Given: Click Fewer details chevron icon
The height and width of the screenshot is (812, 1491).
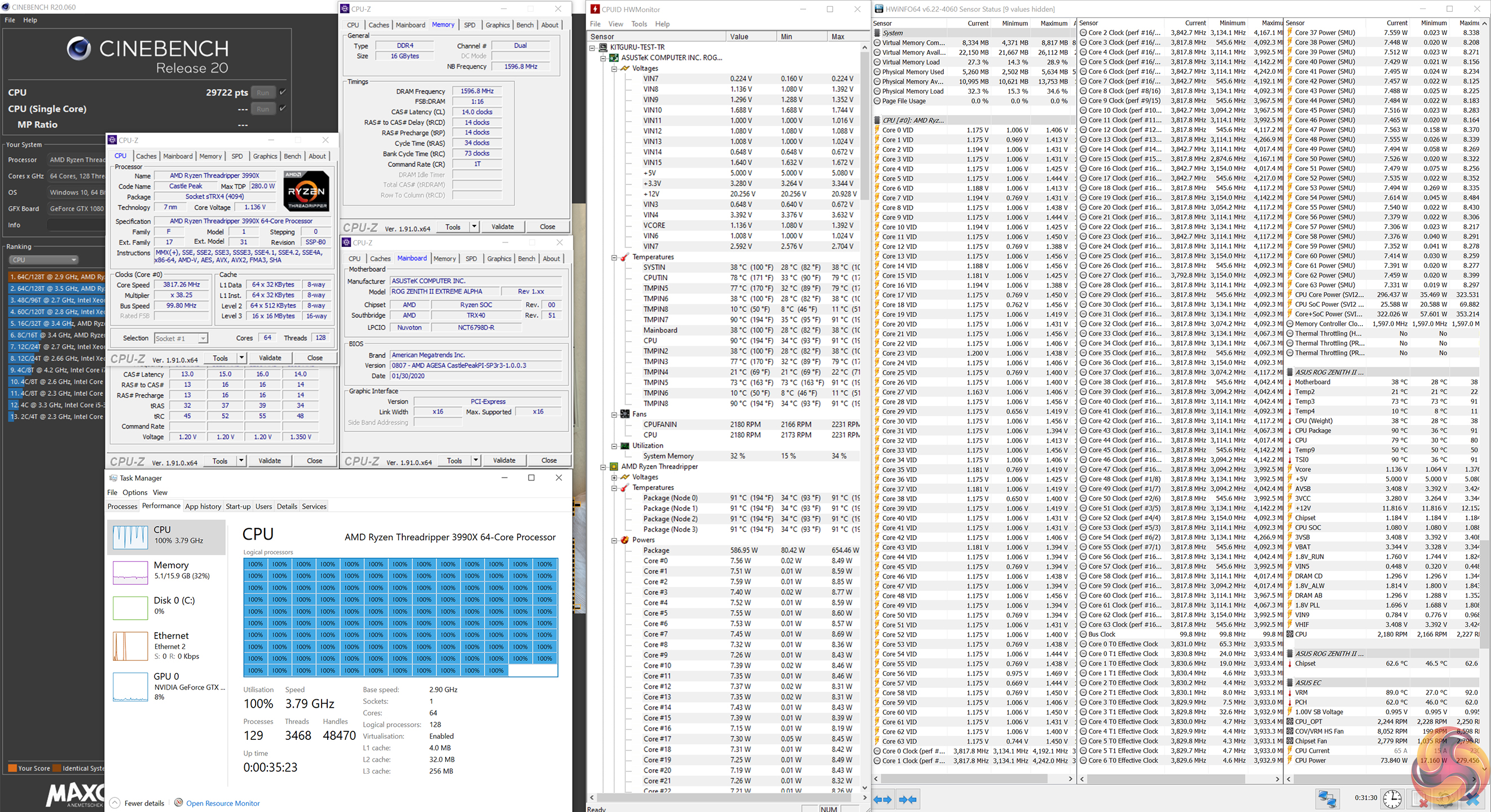Looking at the screenshot, I should point(115,803).
